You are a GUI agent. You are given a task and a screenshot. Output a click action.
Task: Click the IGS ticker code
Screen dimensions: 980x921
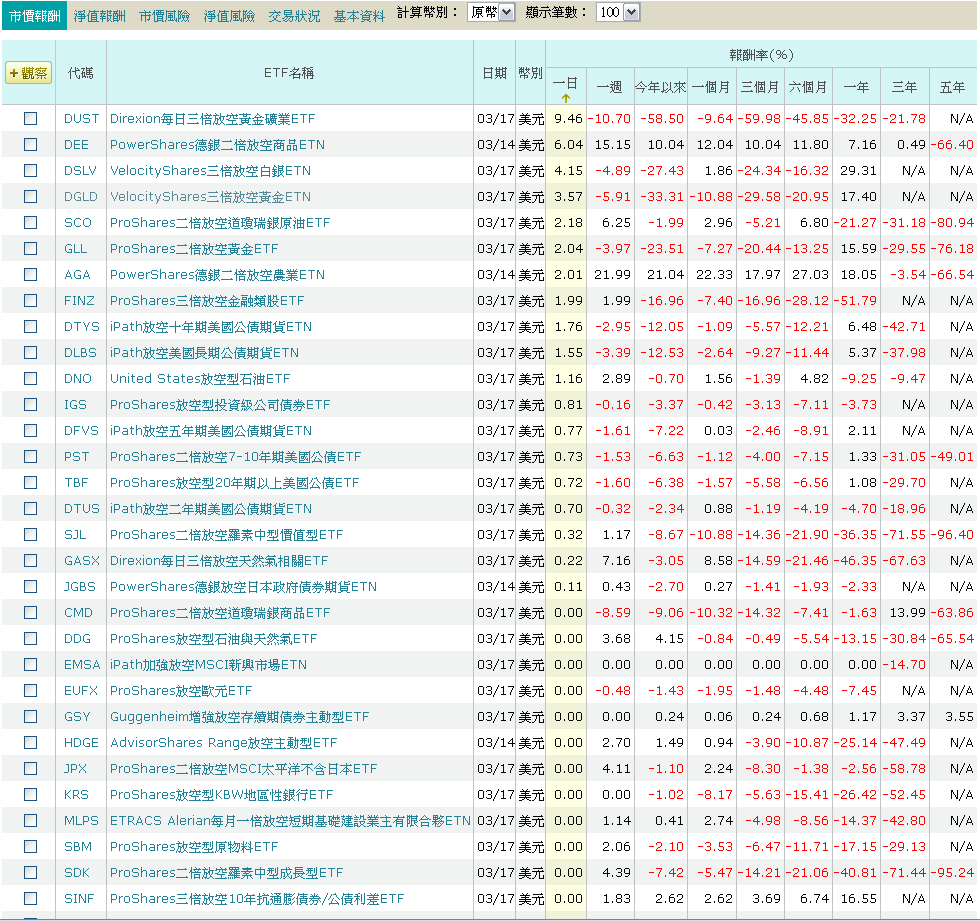point(75,405)
